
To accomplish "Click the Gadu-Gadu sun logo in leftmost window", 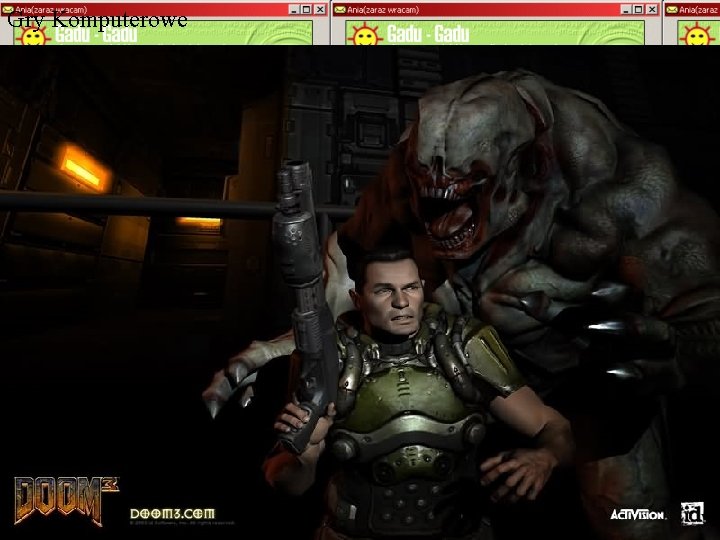I will 33,35.
